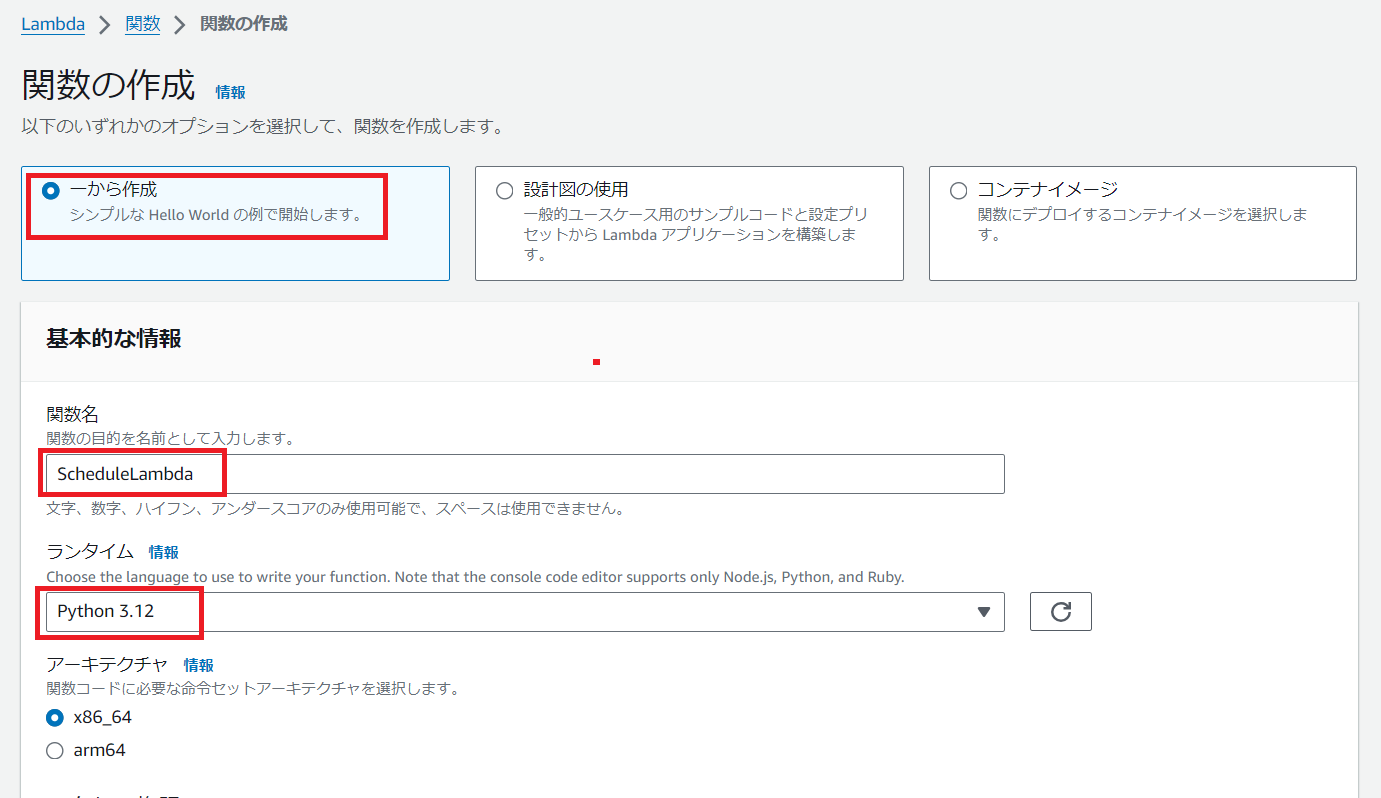
Task: Select the 設計図の使用 radio option
Action: coord(505,190)
